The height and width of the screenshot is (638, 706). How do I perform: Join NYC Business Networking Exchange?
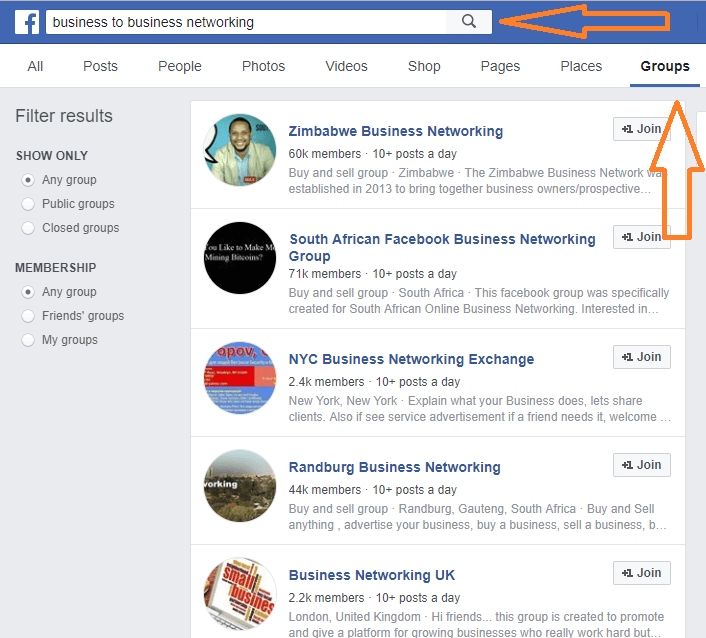point(642,357)
